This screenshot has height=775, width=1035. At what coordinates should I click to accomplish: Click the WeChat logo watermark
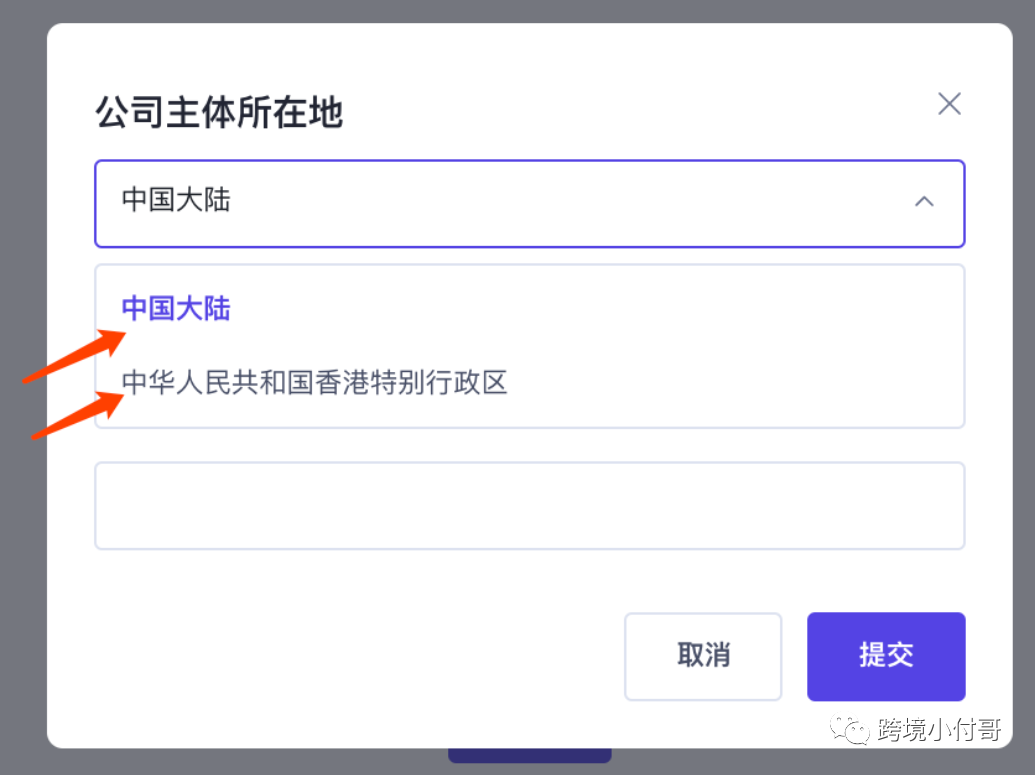850,729
